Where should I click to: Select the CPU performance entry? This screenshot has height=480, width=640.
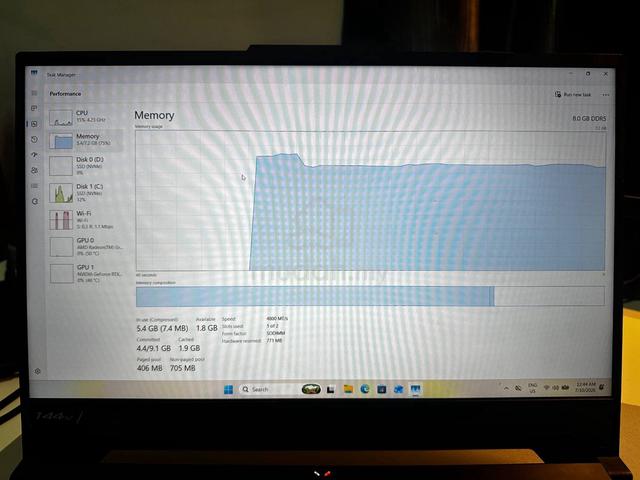(x=85, y=116)
